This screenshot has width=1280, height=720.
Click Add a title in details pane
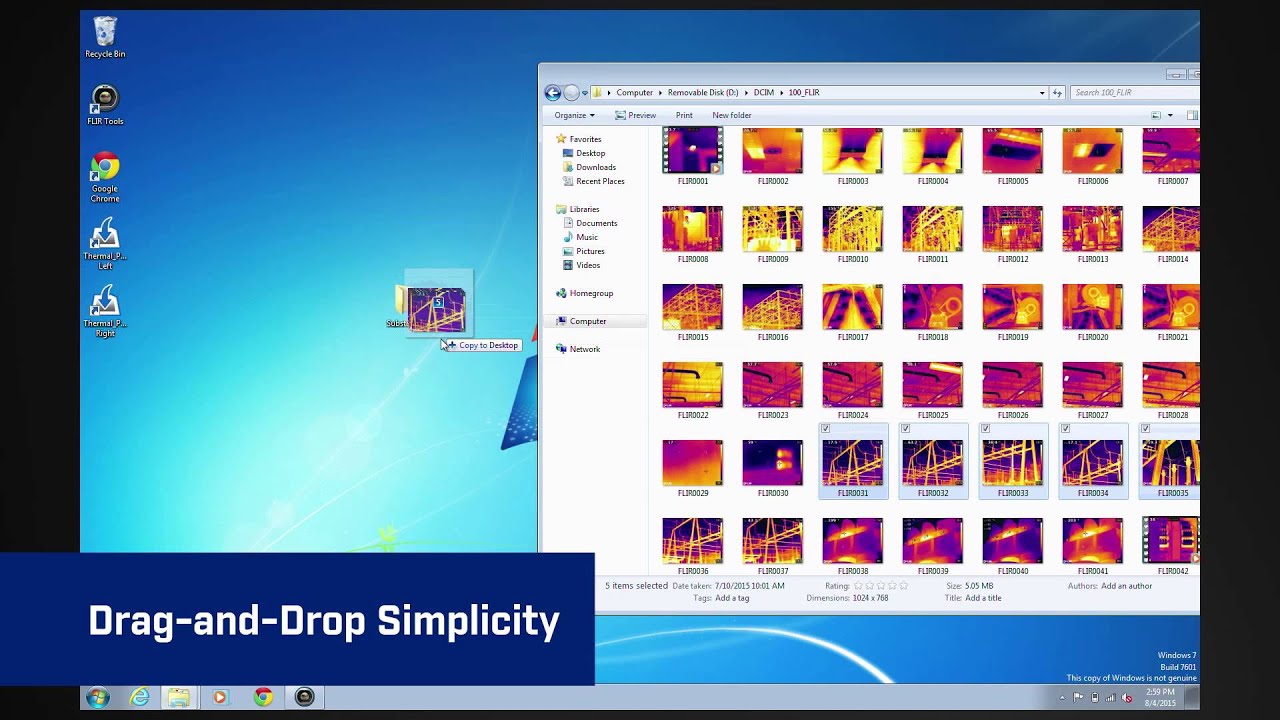point(984,598)
